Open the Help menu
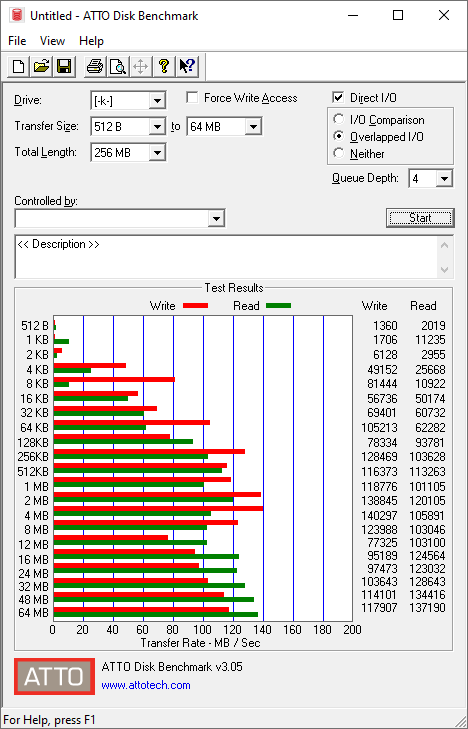468x729 pixels. coord(91,41)
